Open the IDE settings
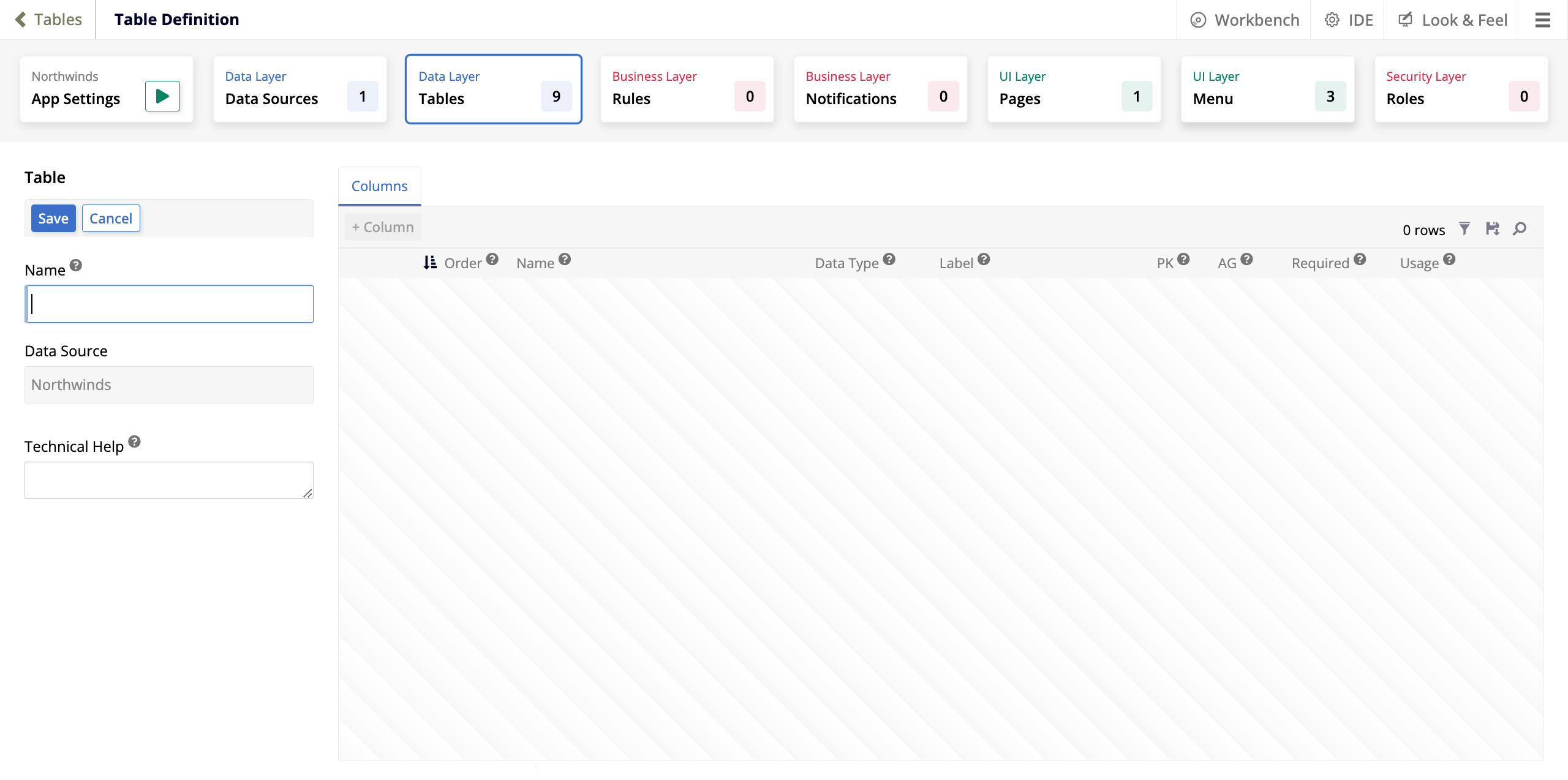 coord(1349,20)
